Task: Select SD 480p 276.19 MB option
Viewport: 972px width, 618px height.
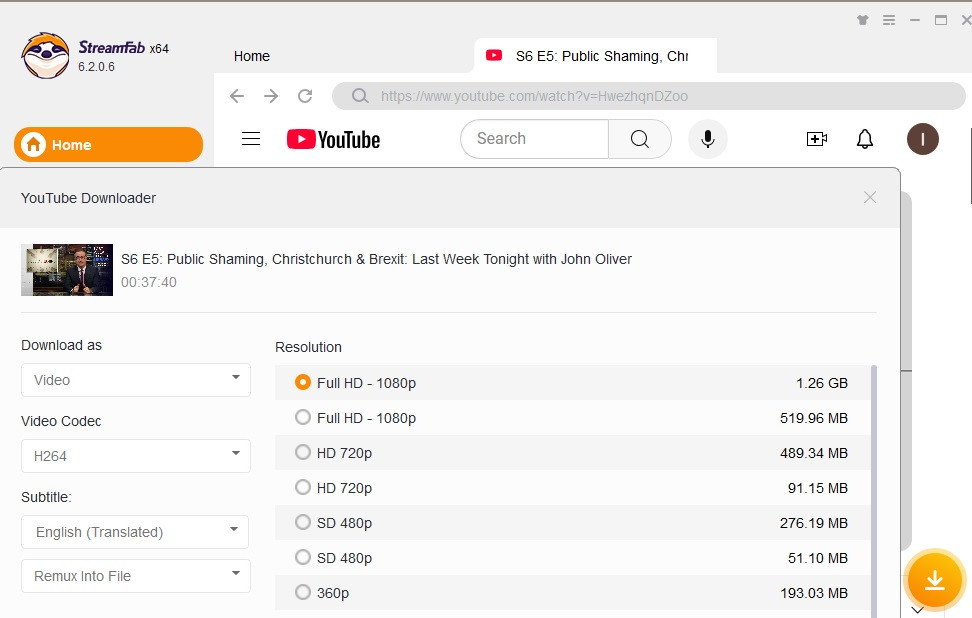Action: pos(572,523)
